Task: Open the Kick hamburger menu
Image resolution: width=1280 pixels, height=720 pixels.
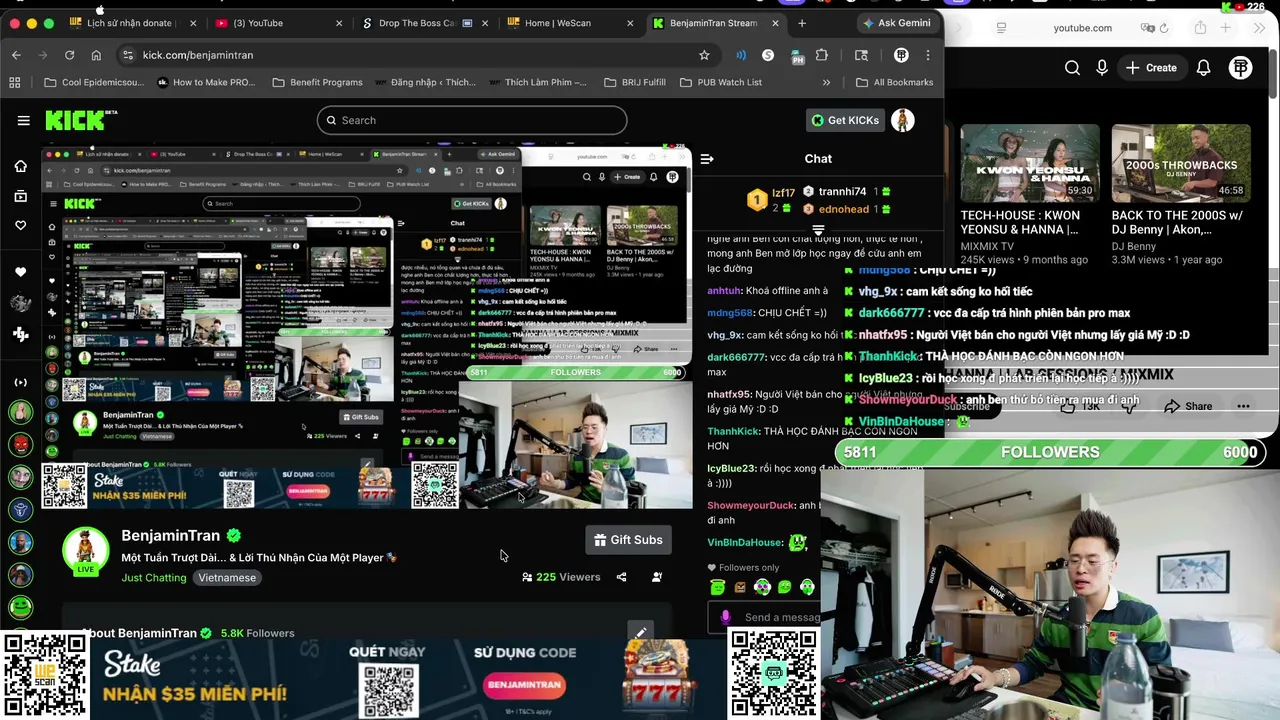Action: [23, 120]
